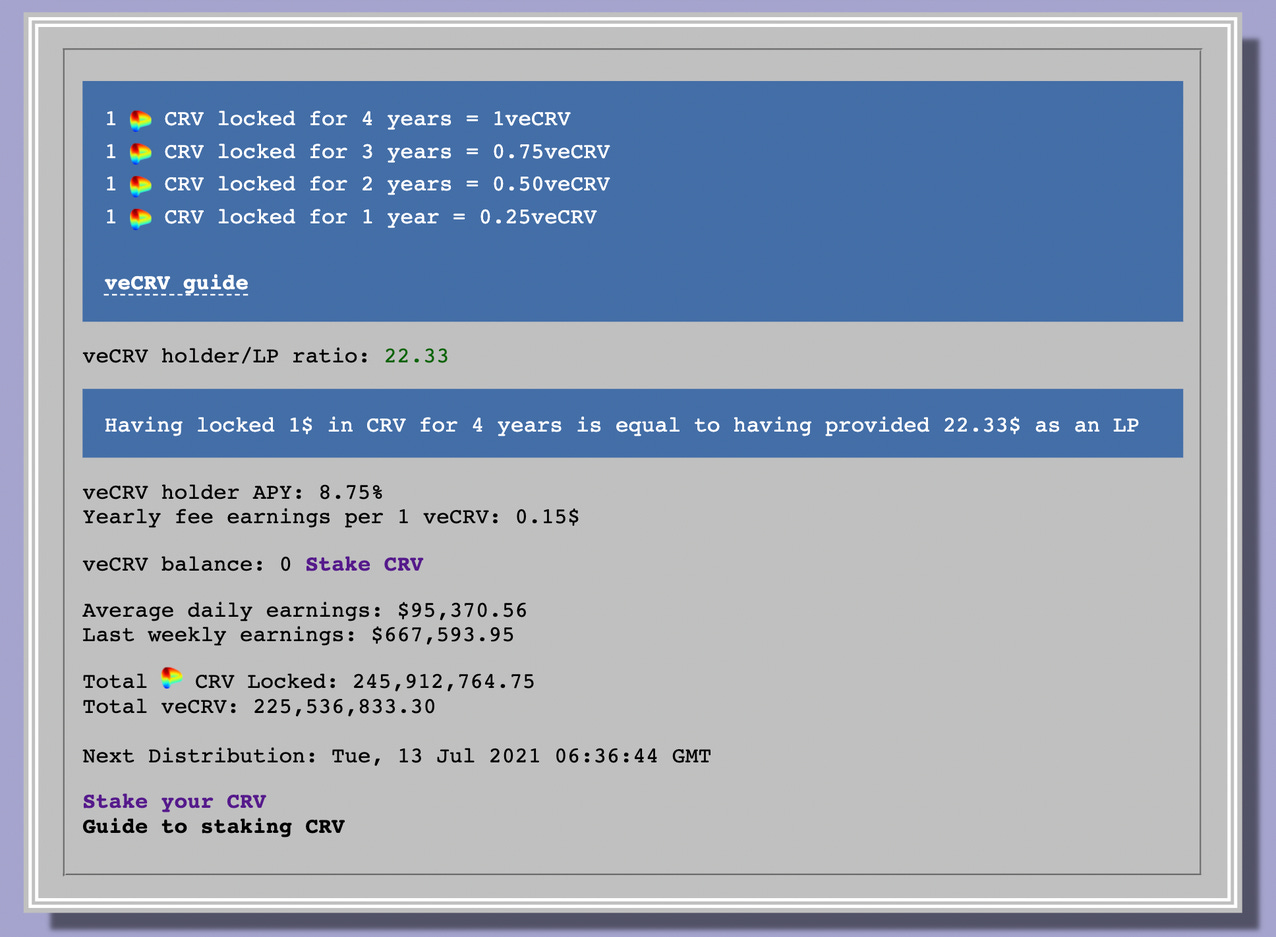Select the green ratio value 22.33
This screenshot has width=1276, height=937.
(416, 355)
